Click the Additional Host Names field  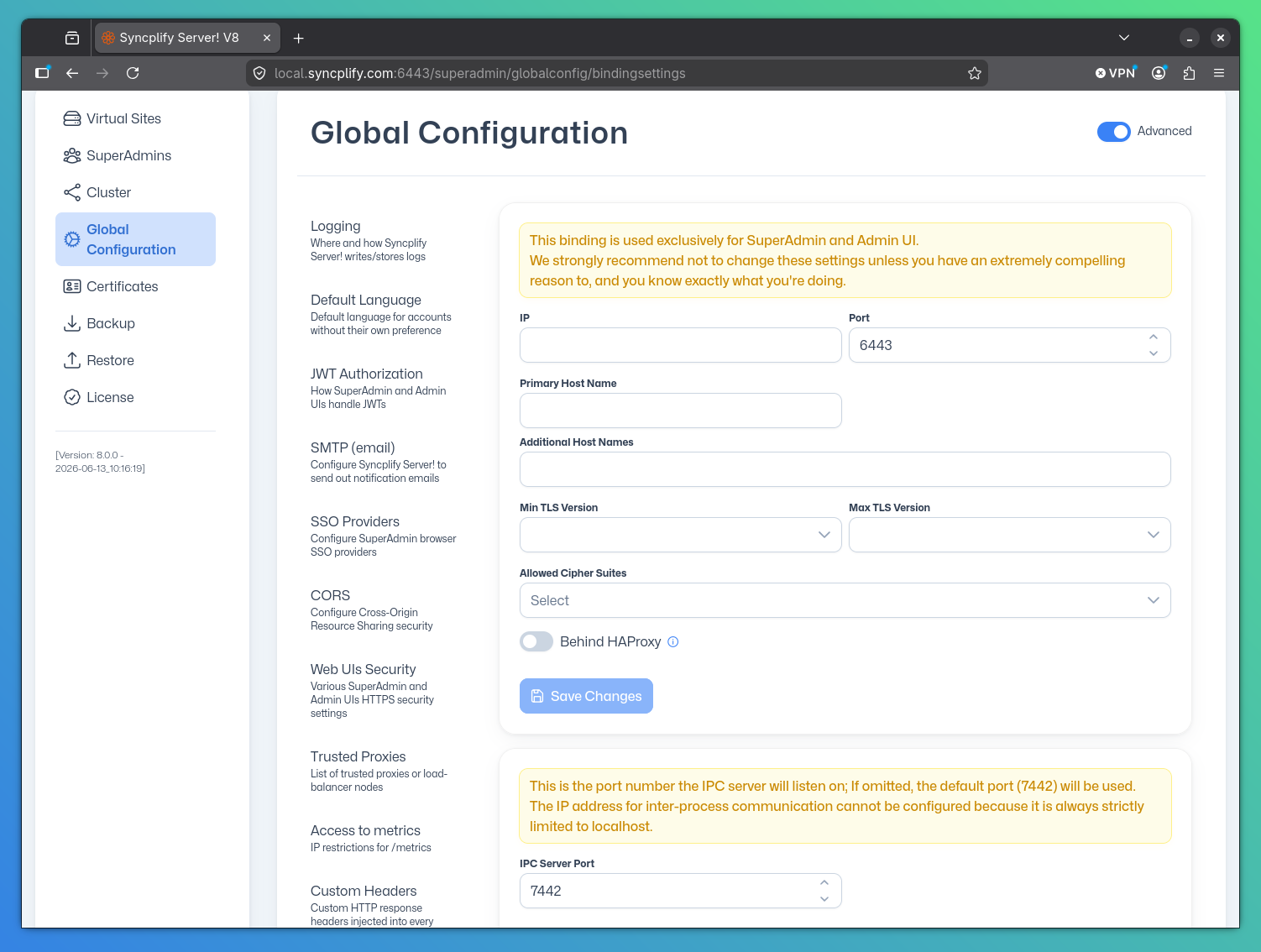[x=845, y=469]
